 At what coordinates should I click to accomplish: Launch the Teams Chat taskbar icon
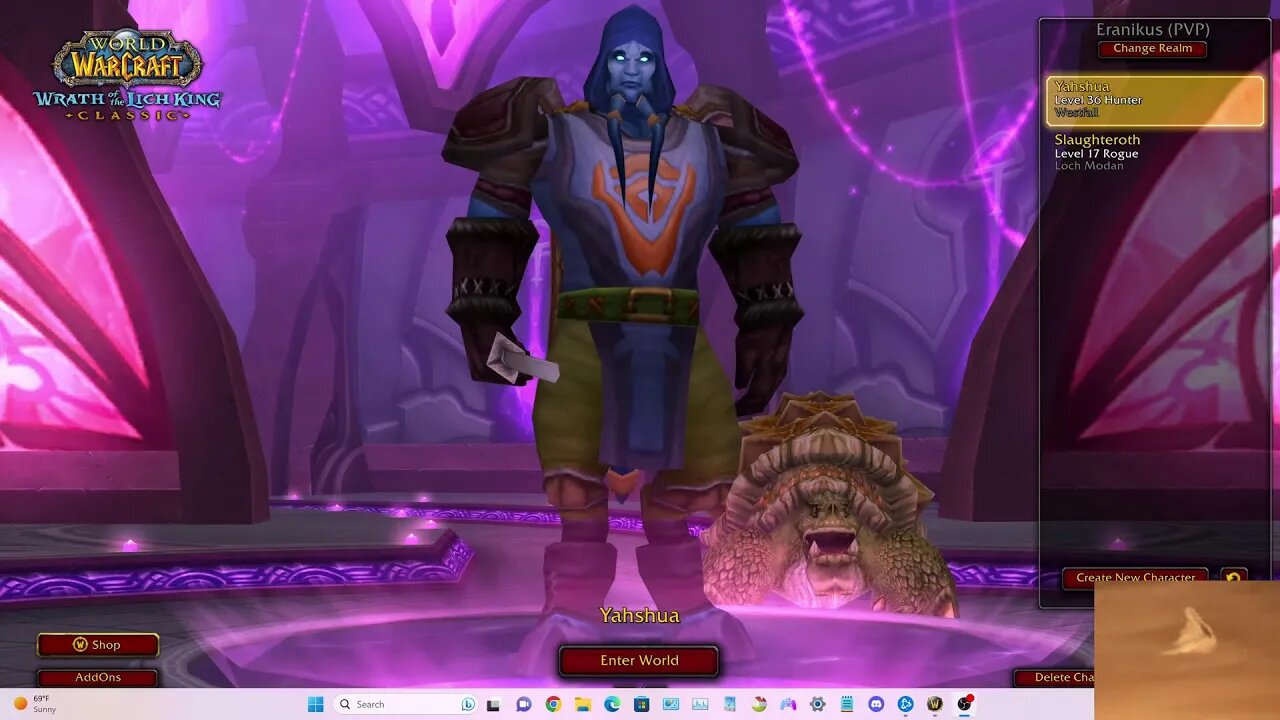523,704
